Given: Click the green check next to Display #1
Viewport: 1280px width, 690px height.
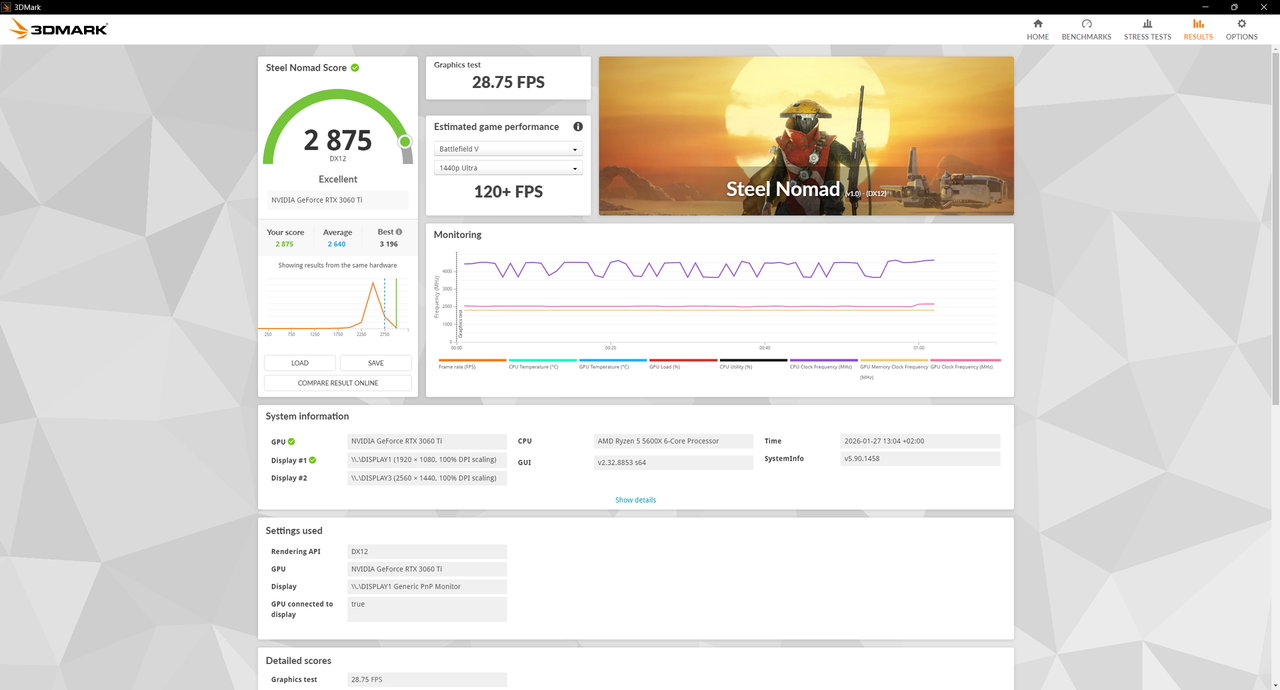Looking at the screenshot, I should click(x=313, y=460).
